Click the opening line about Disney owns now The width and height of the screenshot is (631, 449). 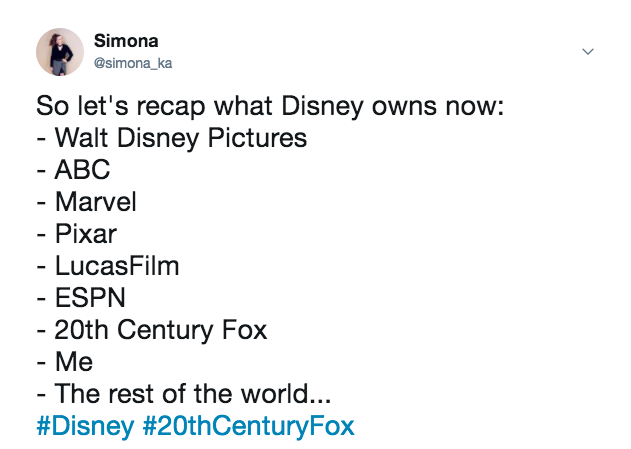[x=270, y=106]
